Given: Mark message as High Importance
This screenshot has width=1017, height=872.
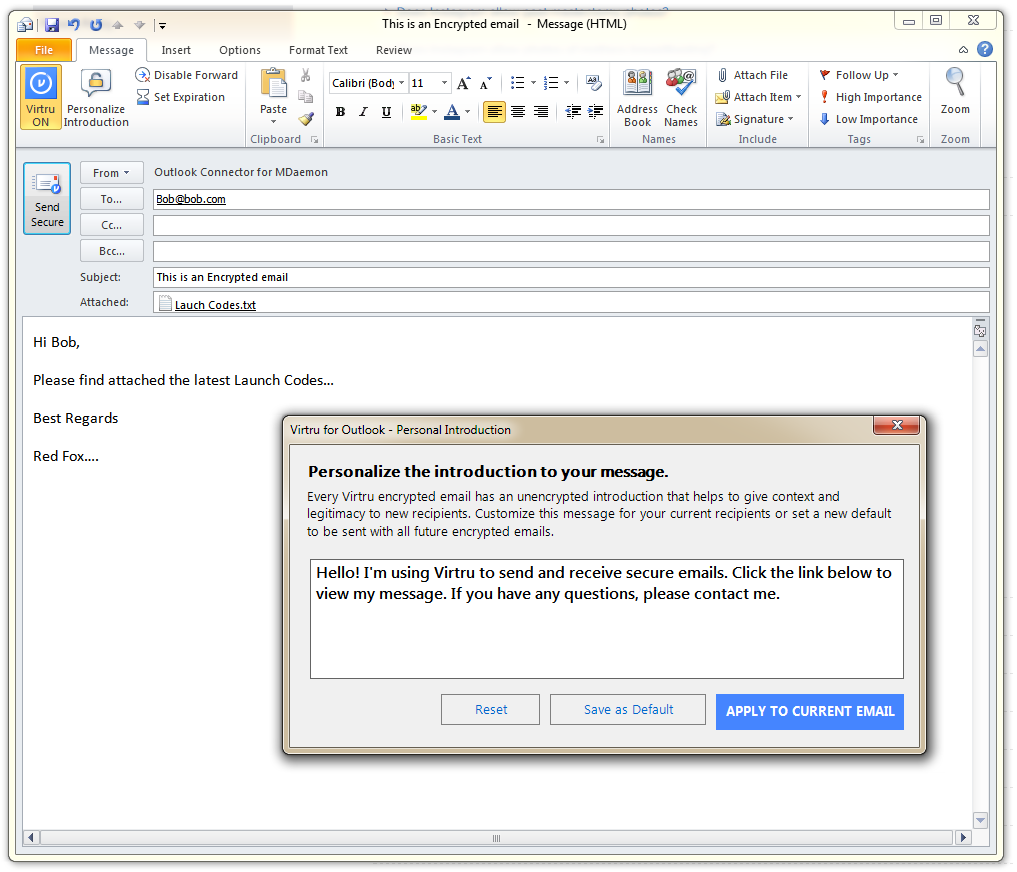Looking at the screenshot, I should click(x=870, y=97).
